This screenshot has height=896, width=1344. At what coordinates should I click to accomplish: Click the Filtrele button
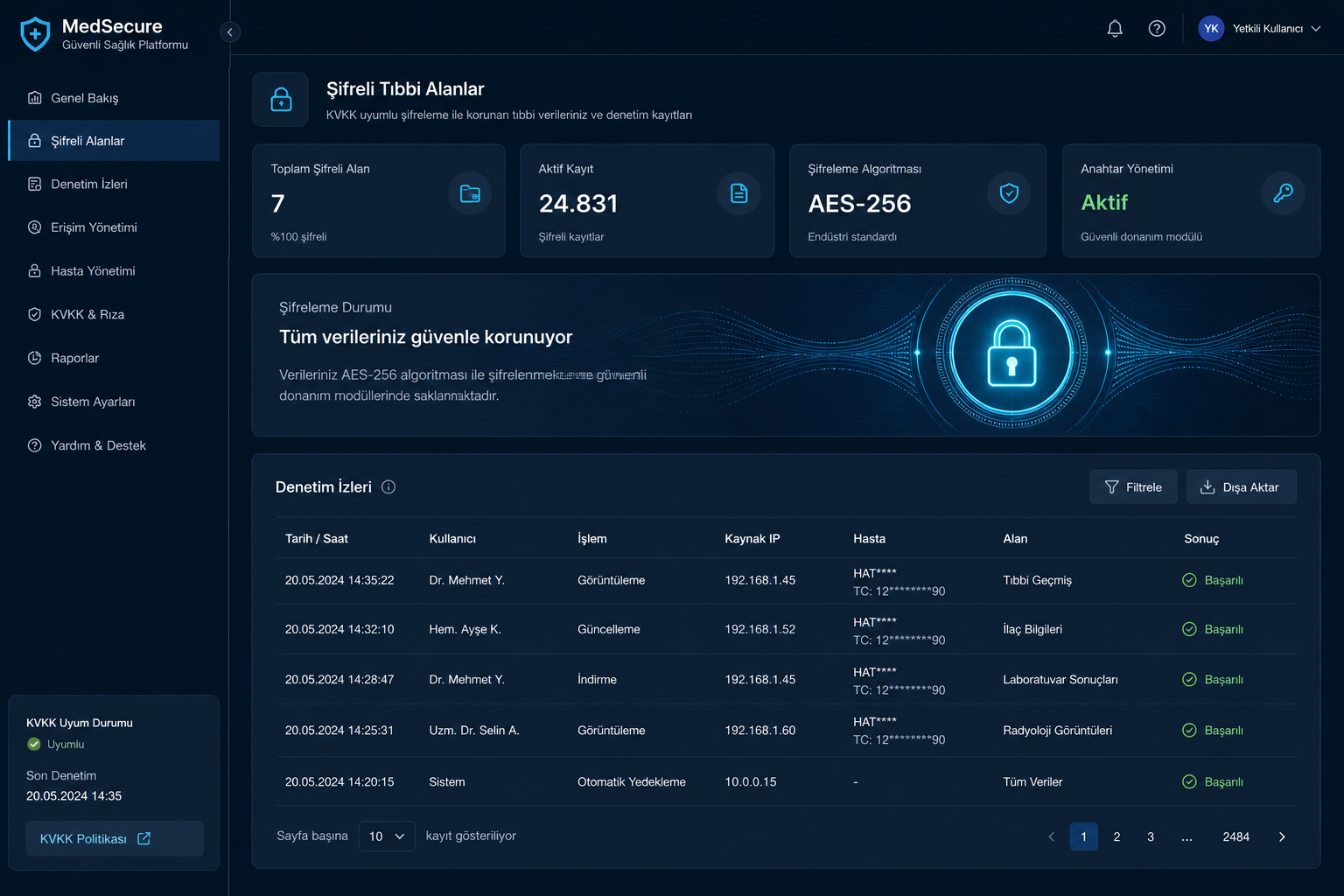pos(1133,487)
